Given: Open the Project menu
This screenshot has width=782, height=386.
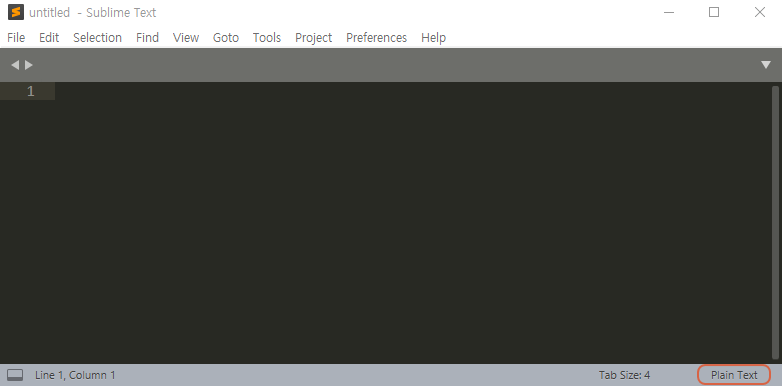Looking at the screenshot, I should pyautogui.click(x=313, y=37).
